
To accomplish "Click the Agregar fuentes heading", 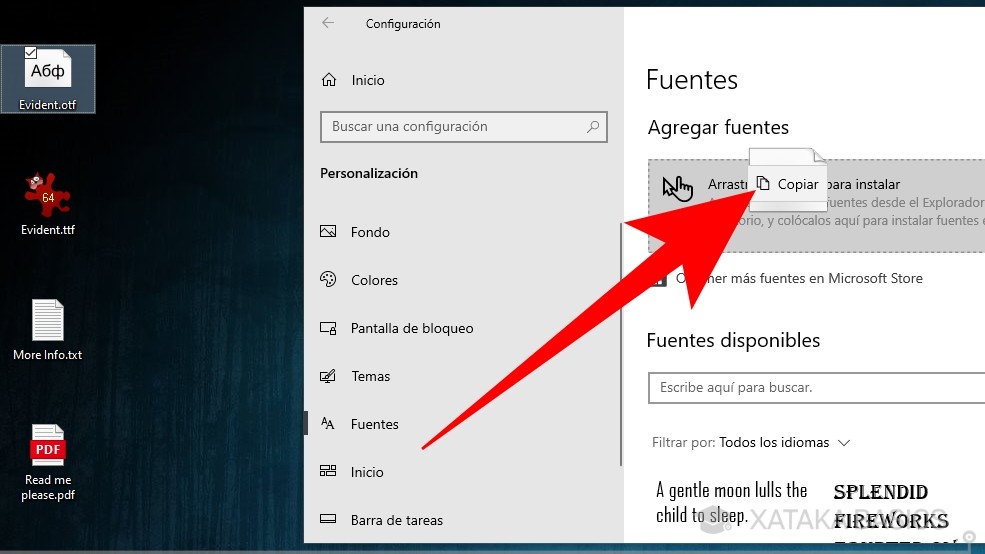I will (x=718, y=128).
